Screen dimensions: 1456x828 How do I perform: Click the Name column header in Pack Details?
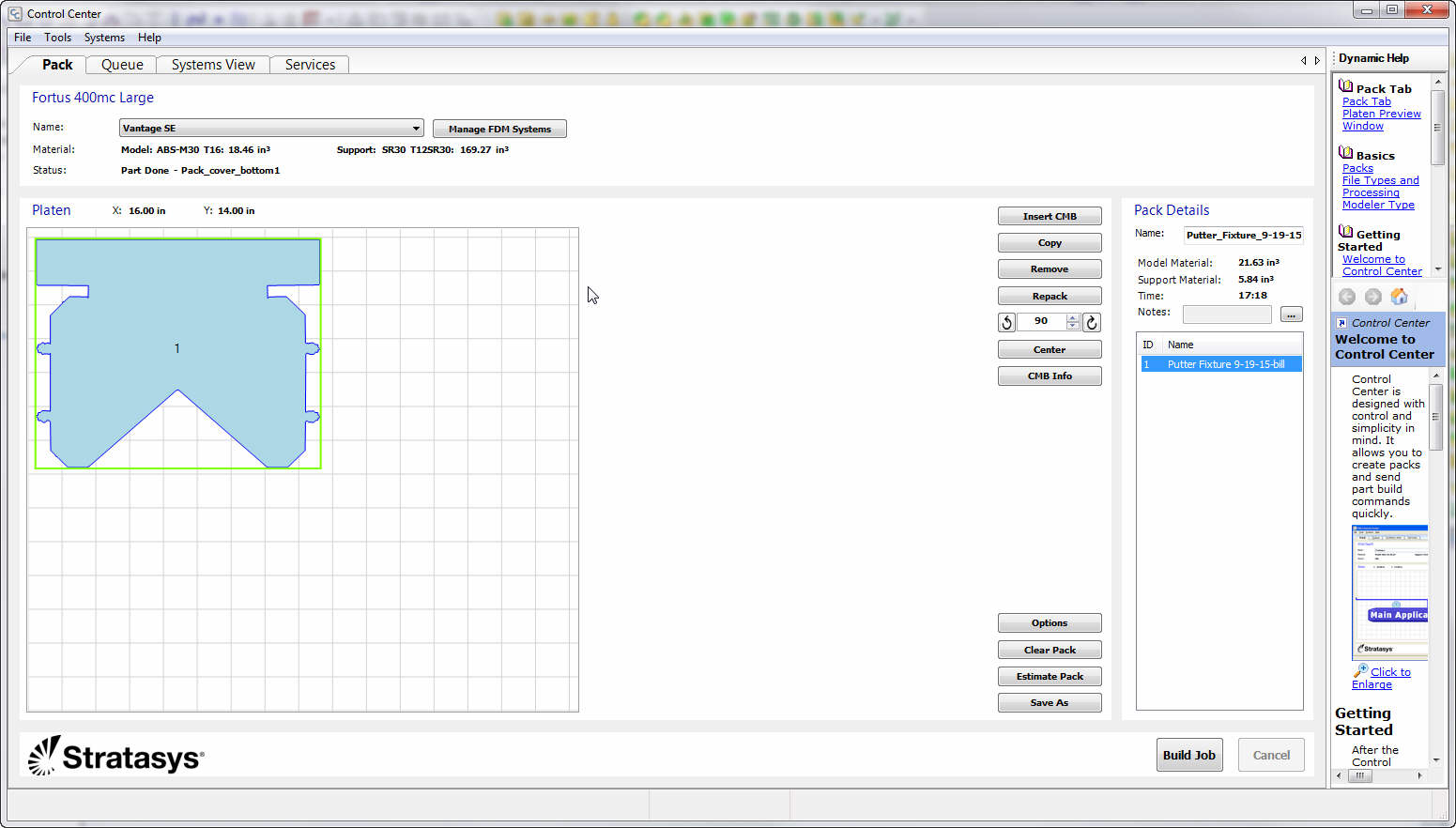1181,345
